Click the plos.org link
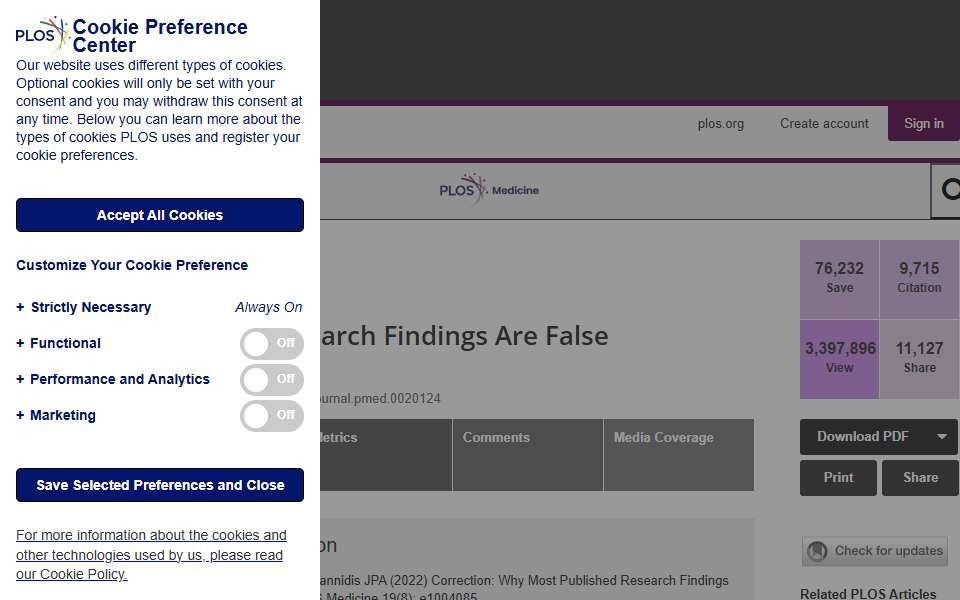This screenshot has height=600, width=960. (721, 124)
